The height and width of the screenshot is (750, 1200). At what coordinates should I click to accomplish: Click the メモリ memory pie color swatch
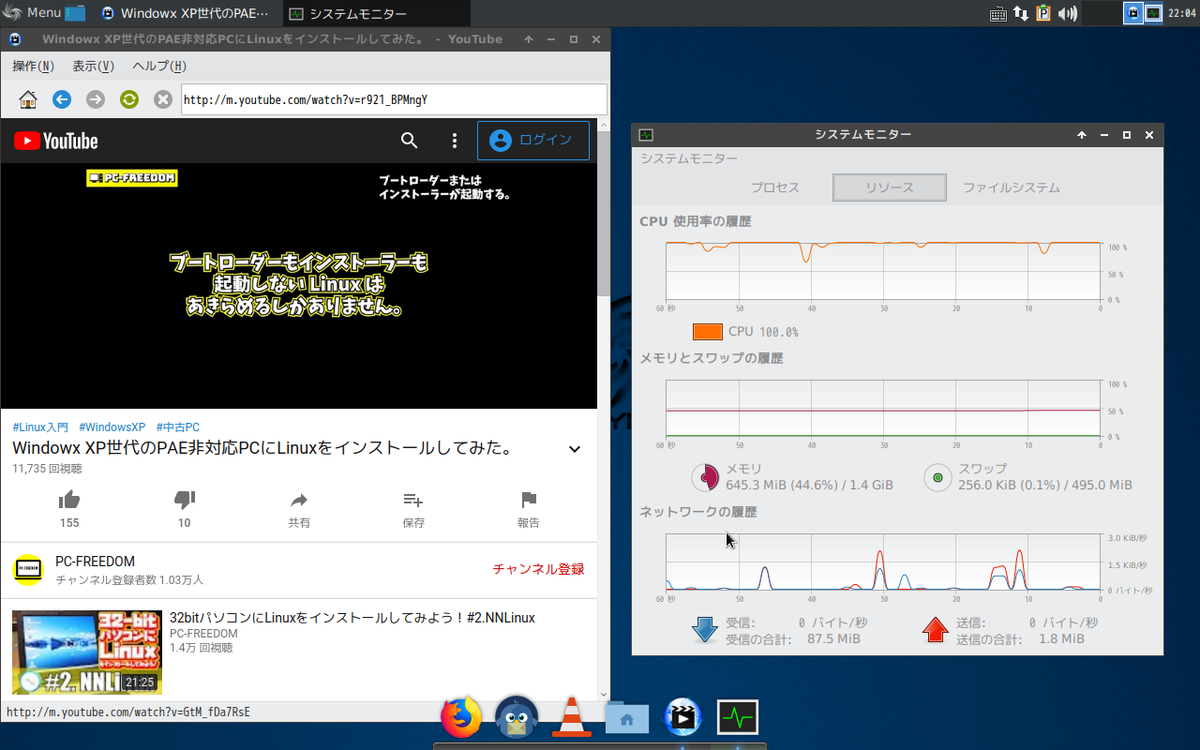click(706, 477)
